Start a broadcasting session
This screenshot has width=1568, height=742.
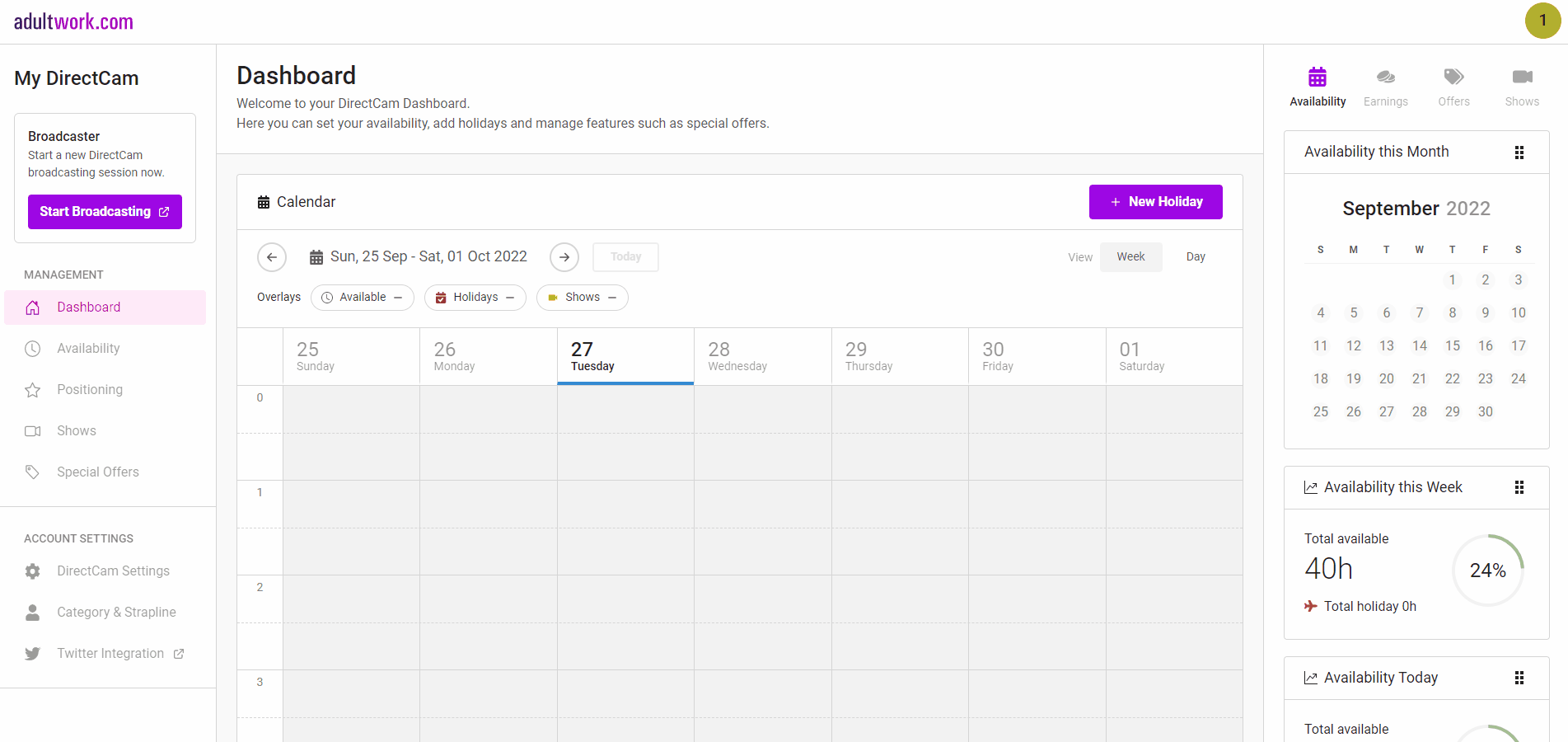105,212
